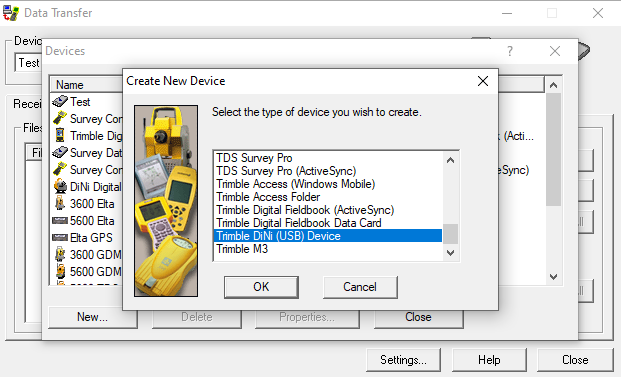Select 3600 Elta device icon
Viewport: 621px width, 377px height.
click(60, 203)
